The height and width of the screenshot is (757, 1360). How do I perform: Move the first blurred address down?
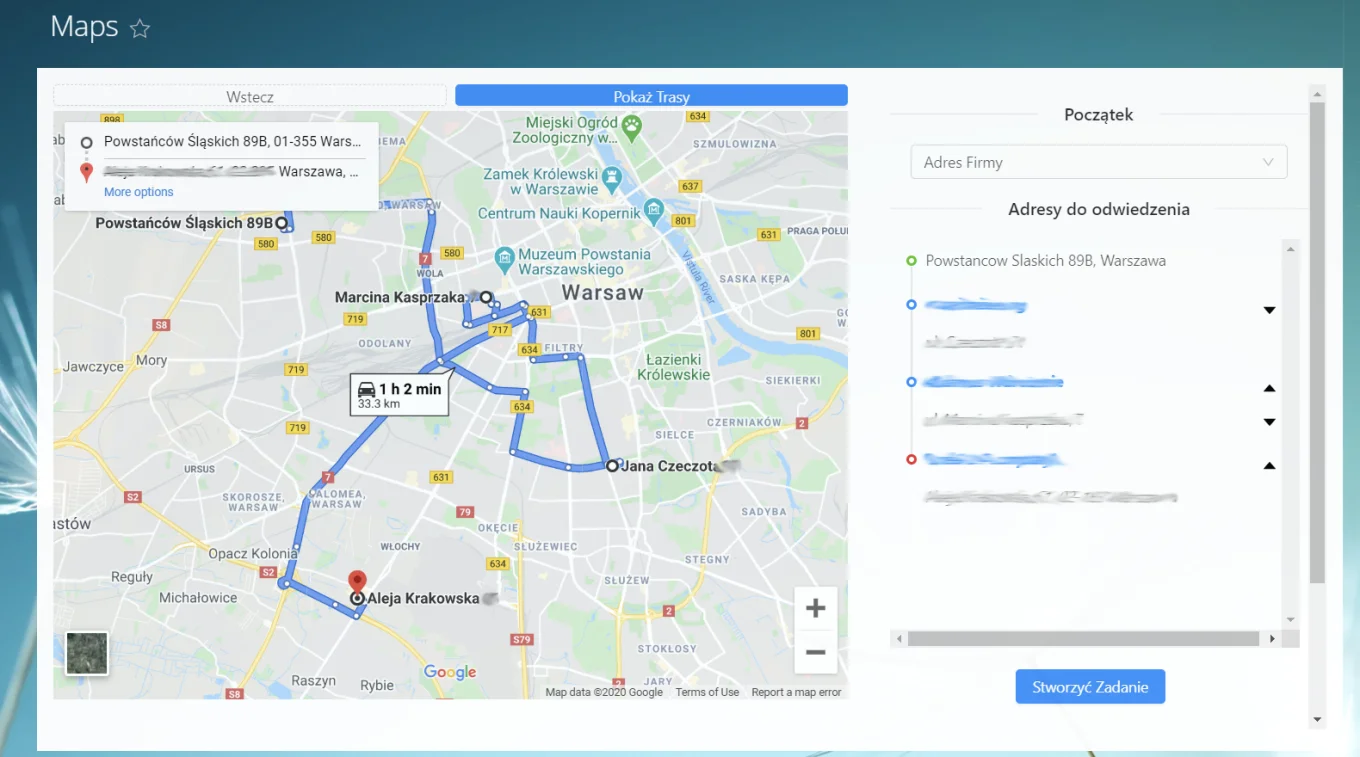click(1269, 310)
